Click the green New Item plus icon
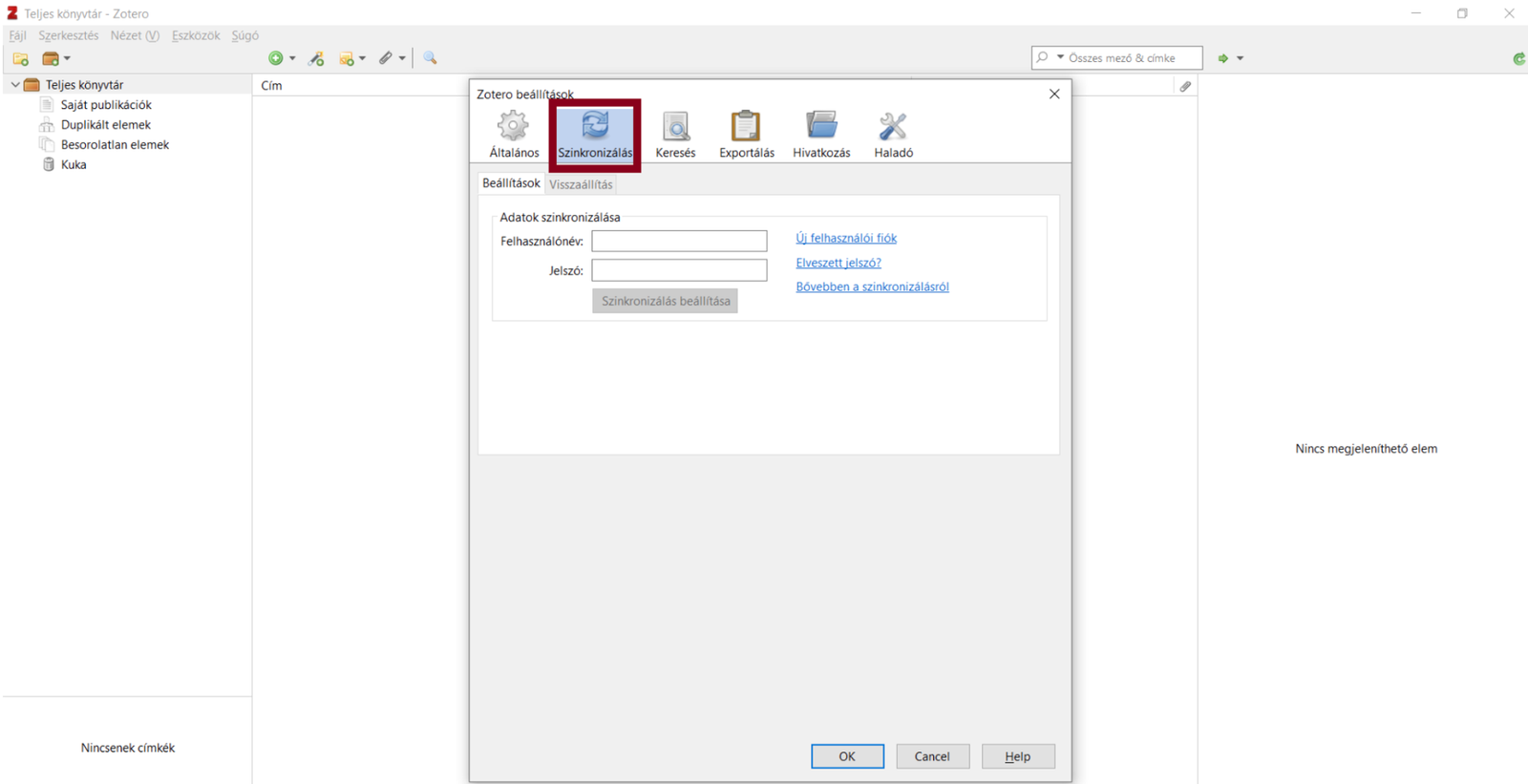The width and height of the screenshot is (1528, 784). (x=276, y=58)
